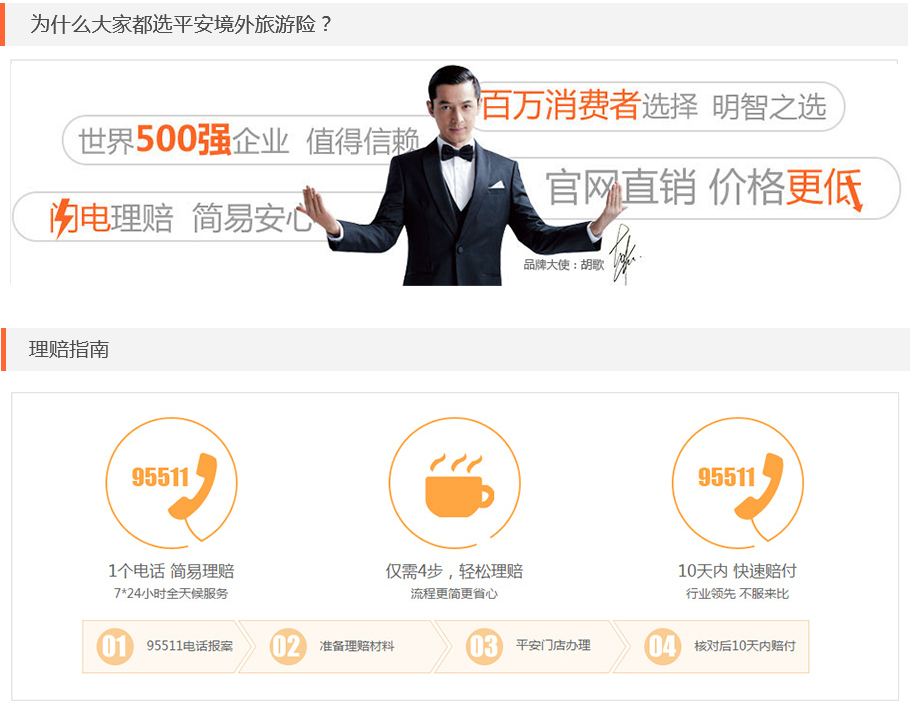Click the "1个电话 简易理赔" title

(x=171, y=571)
